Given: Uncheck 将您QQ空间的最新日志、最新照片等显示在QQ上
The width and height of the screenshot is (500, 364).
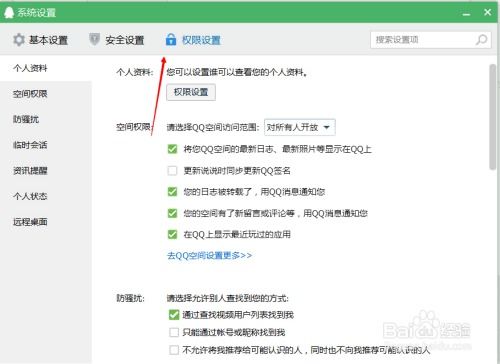Looking at the screenshot, I should tap(172, 149).
